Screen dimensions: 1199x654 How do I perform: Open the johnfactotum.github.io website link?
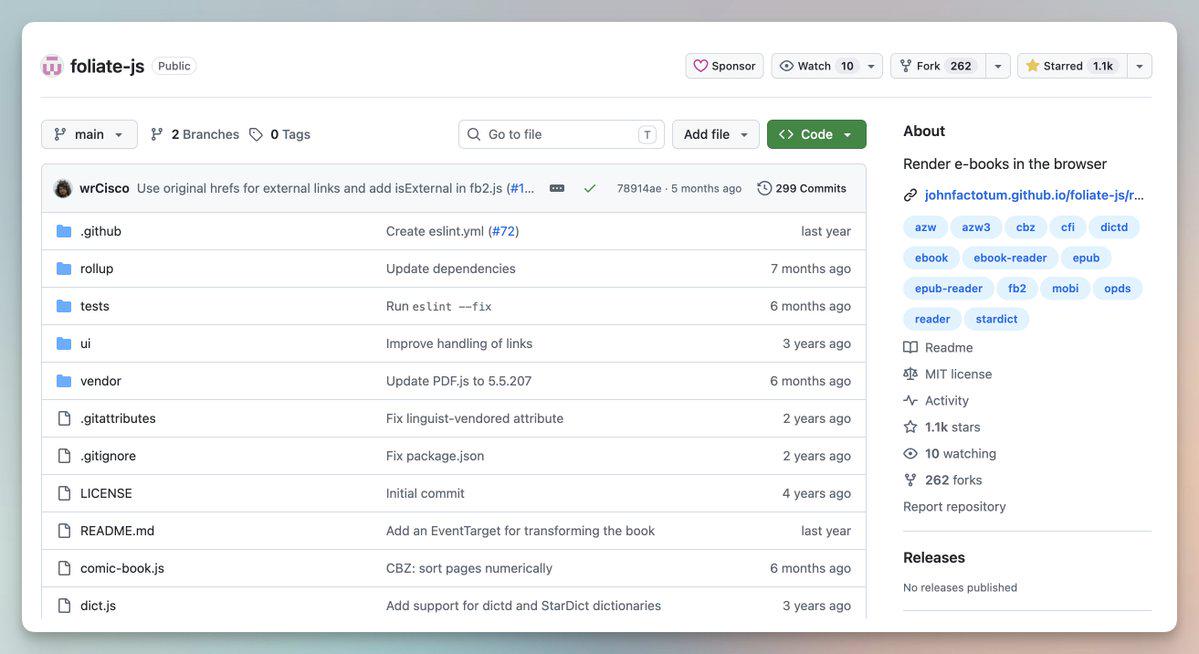point(1034,195)
